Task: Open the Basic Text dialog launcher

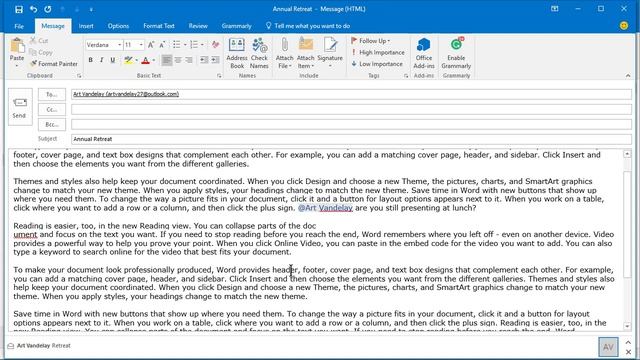Action: point(219,76)
